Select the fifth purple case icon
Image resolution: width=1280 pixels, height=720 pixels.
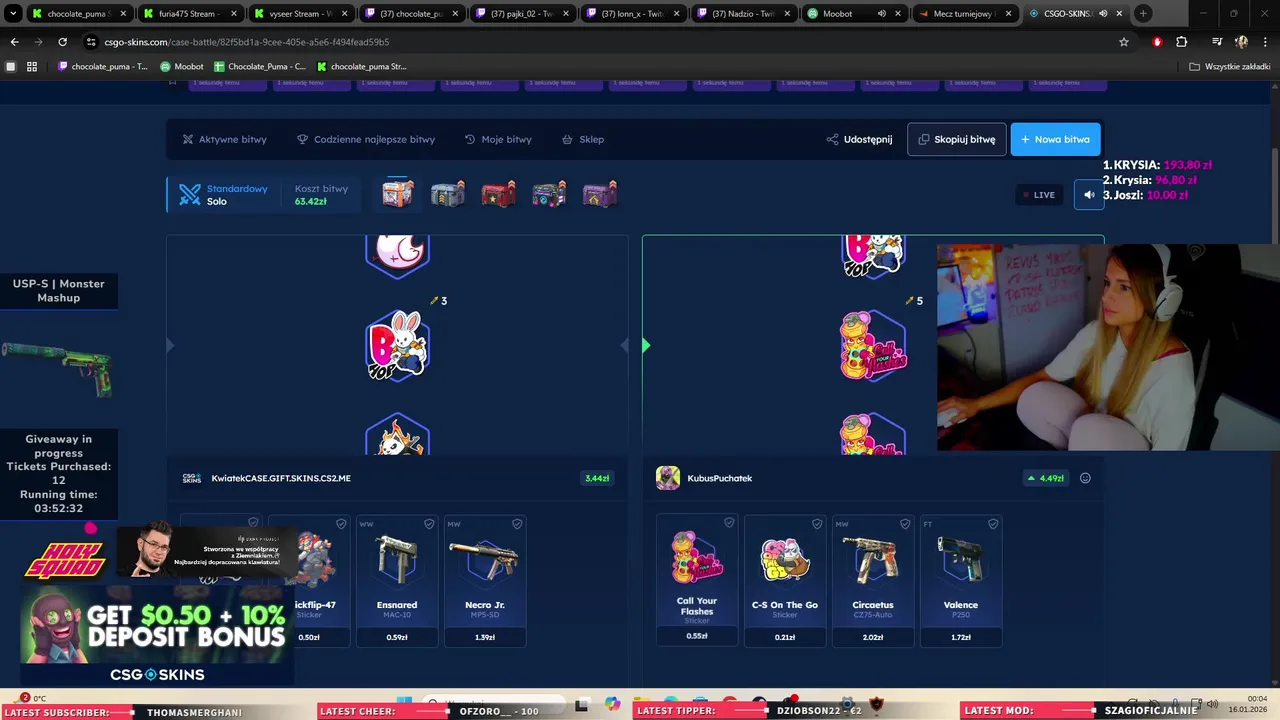[600, 194]
